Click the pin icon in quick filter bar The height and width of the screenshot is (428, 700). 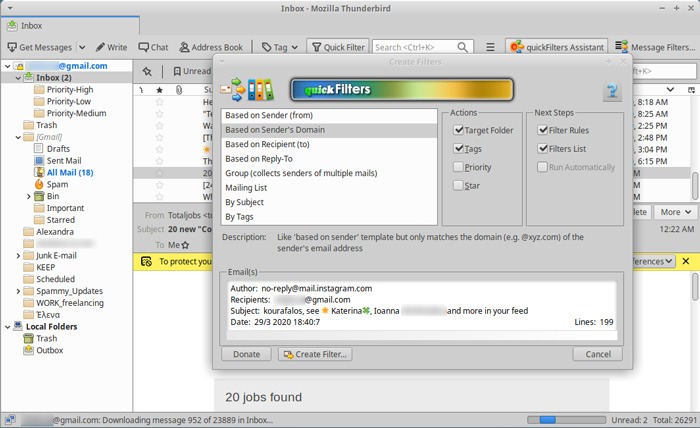(x=147, y=71)
